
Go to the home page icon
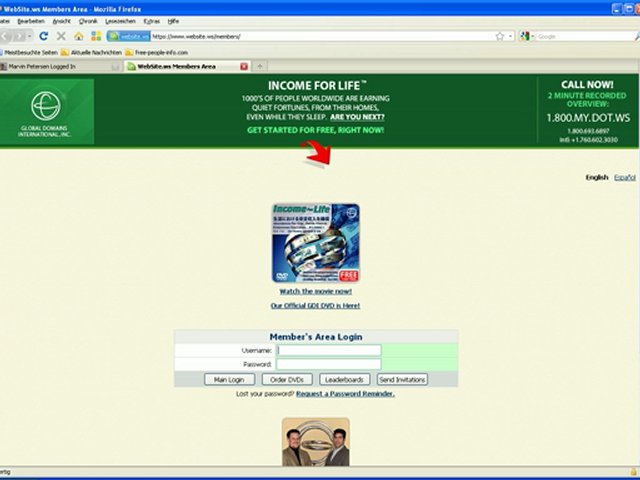tap(79, 36)
